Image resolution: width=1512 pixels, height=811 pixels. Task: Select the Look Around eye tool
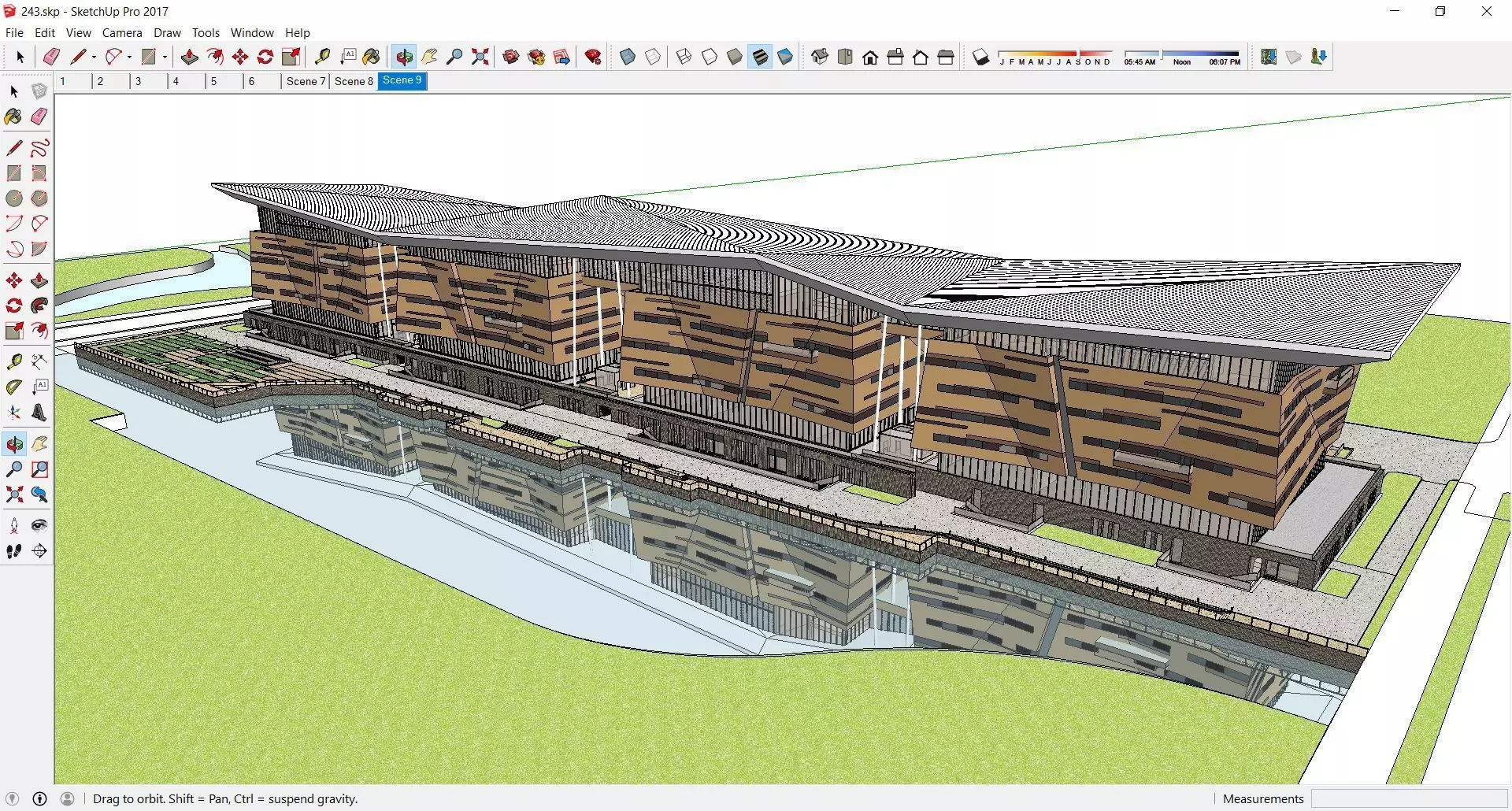click(x=39, y=526)
